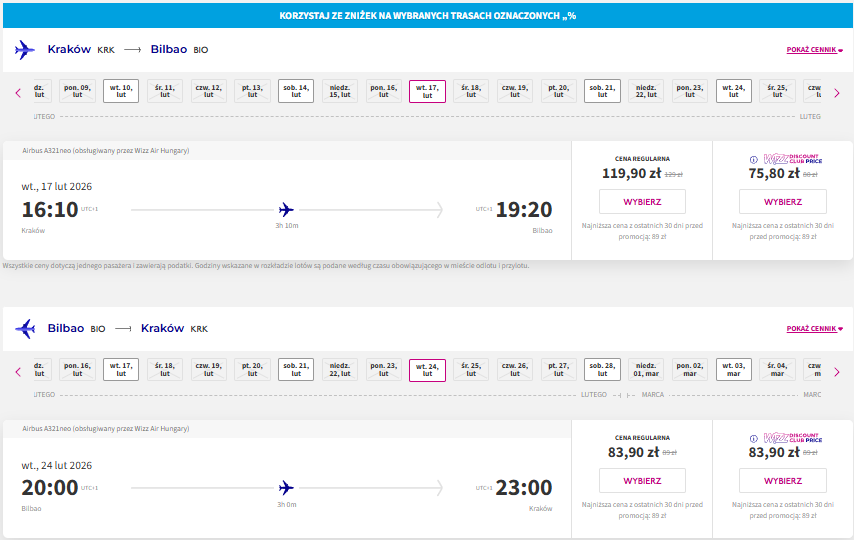
Task: Click the blue discount promo banner at top
Action: (x=427, y=15)
